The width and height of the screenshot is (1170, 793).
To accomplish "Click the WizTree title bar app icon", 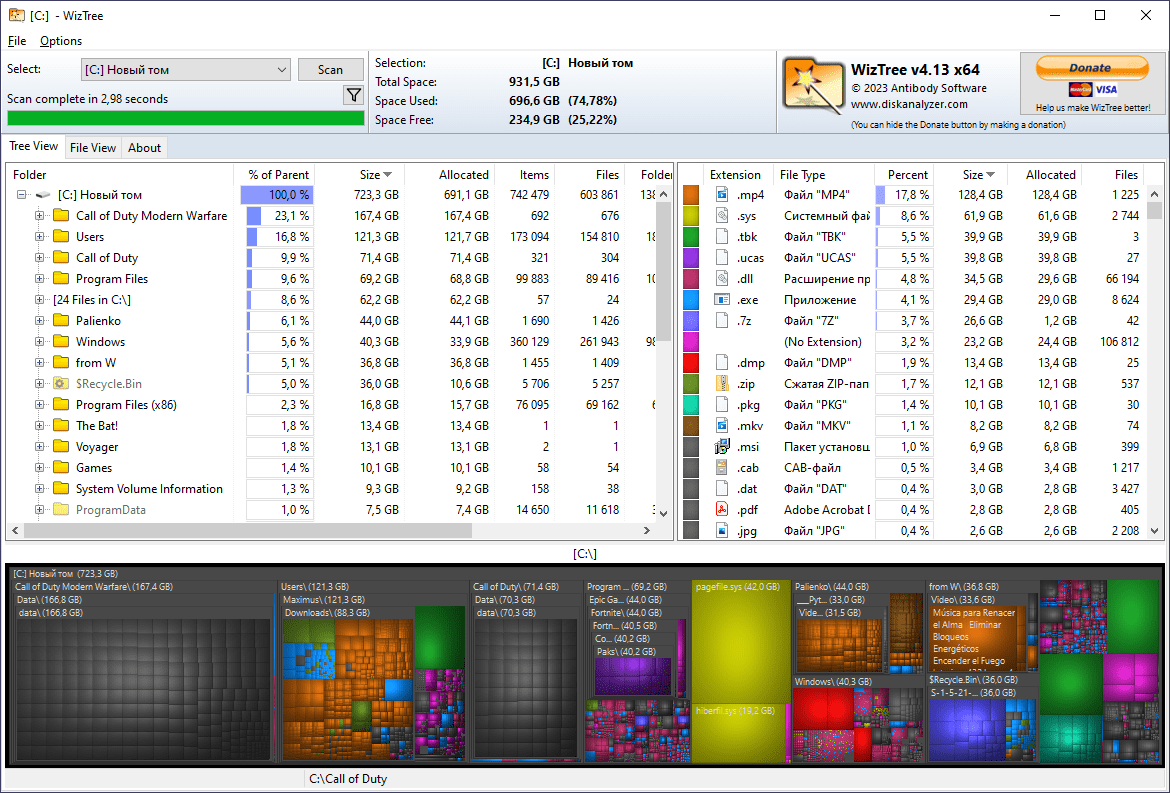I will (16, 15).
